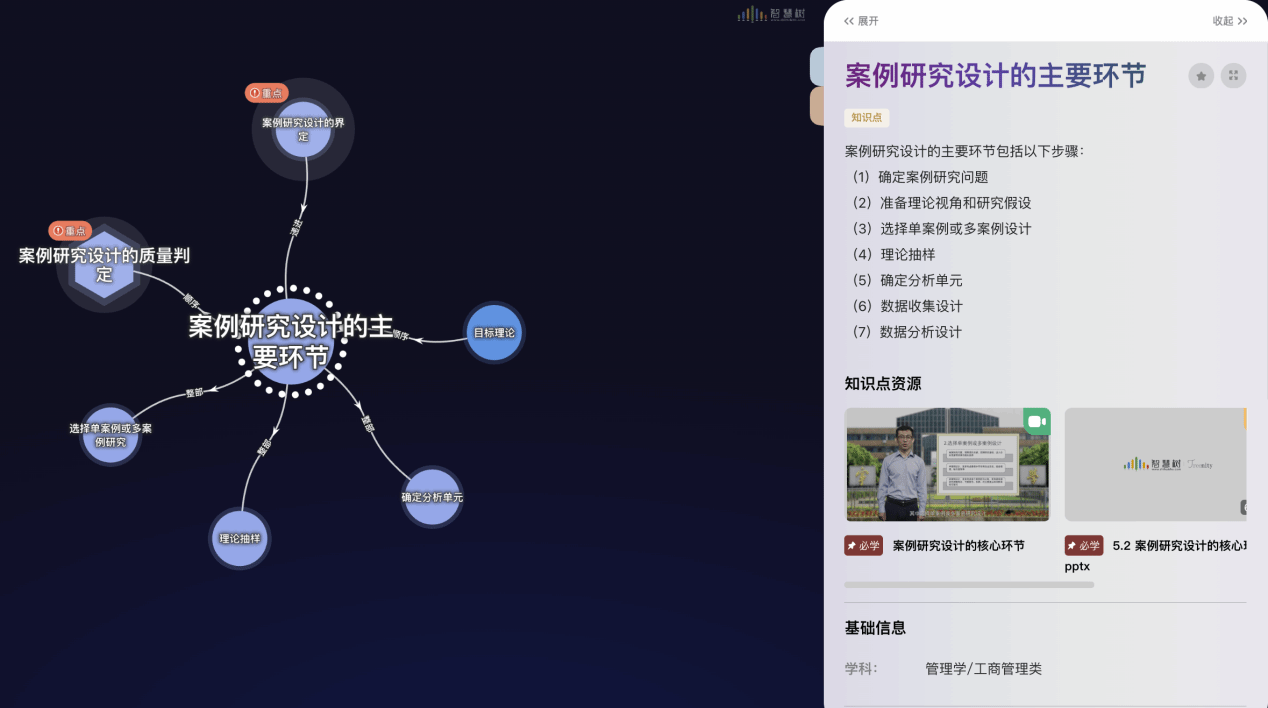
Task: Click the tan side tab left of panel
Action: (x=816, y=106)
